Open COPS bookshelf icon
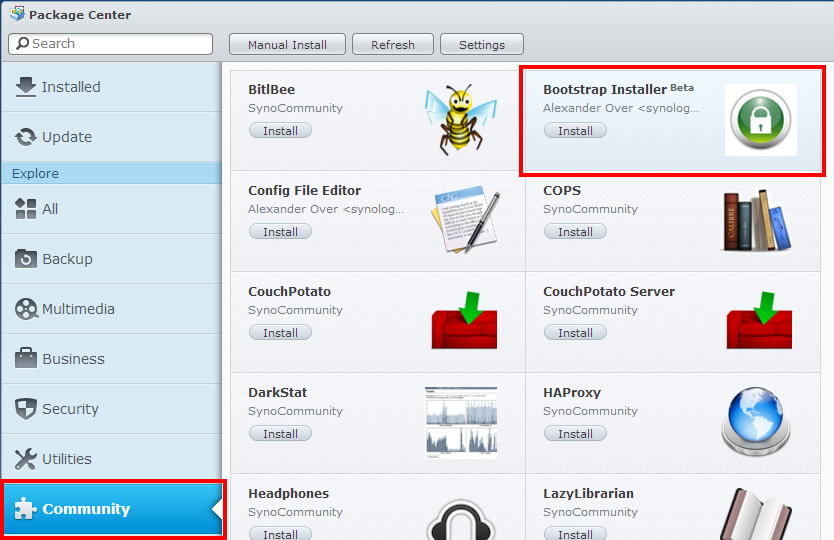This screenshot has height=540, width=834. (x=756, y=220)
